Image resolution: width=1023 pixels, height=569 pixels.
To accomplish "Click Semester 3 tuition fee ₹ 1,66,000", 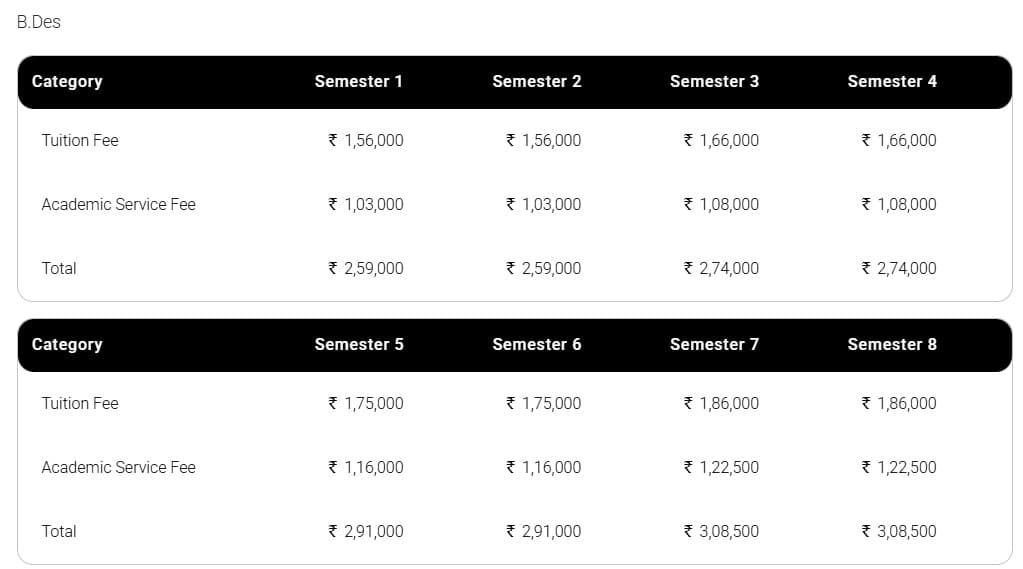I will (721, 140).
